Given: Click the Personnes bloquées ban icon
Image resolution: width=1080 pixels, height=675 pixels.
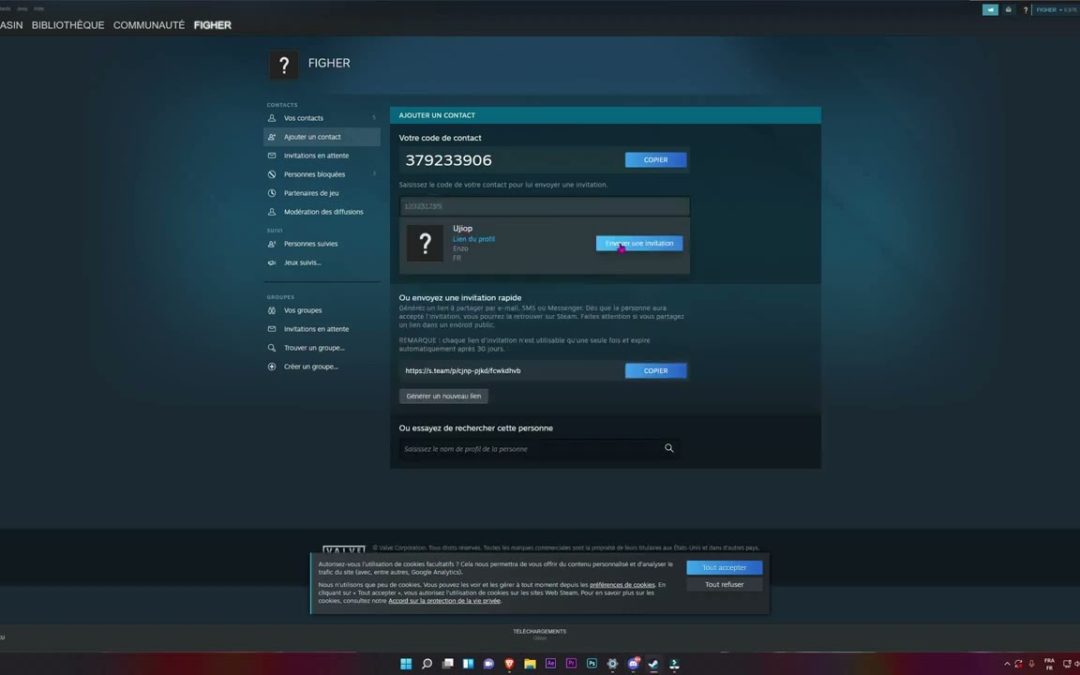Looking at the screenshot, I should tap(271, 174).
